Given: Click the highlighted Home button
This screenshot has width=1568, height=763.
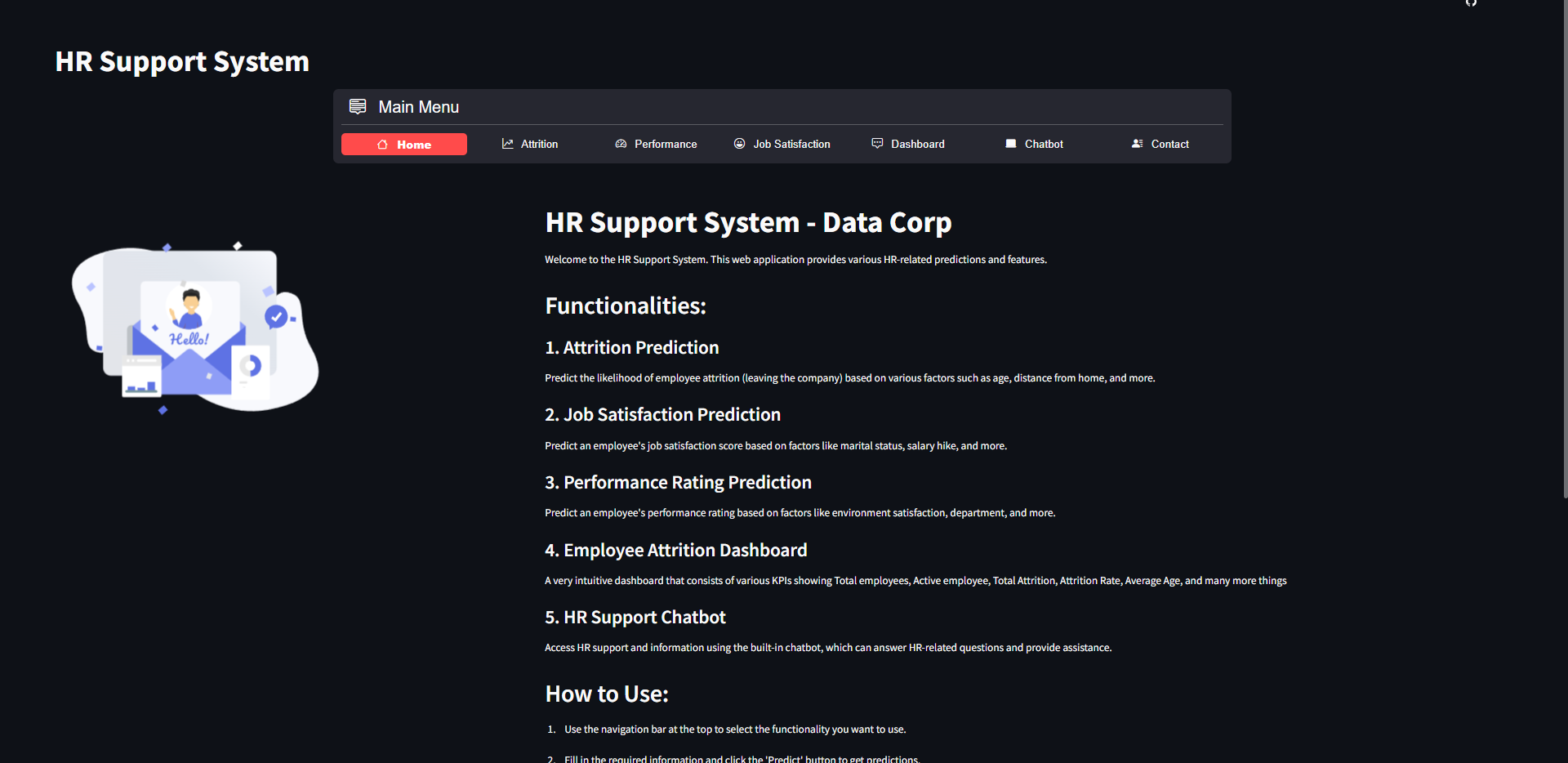Looking at the screenshot, I should (404, 144).
